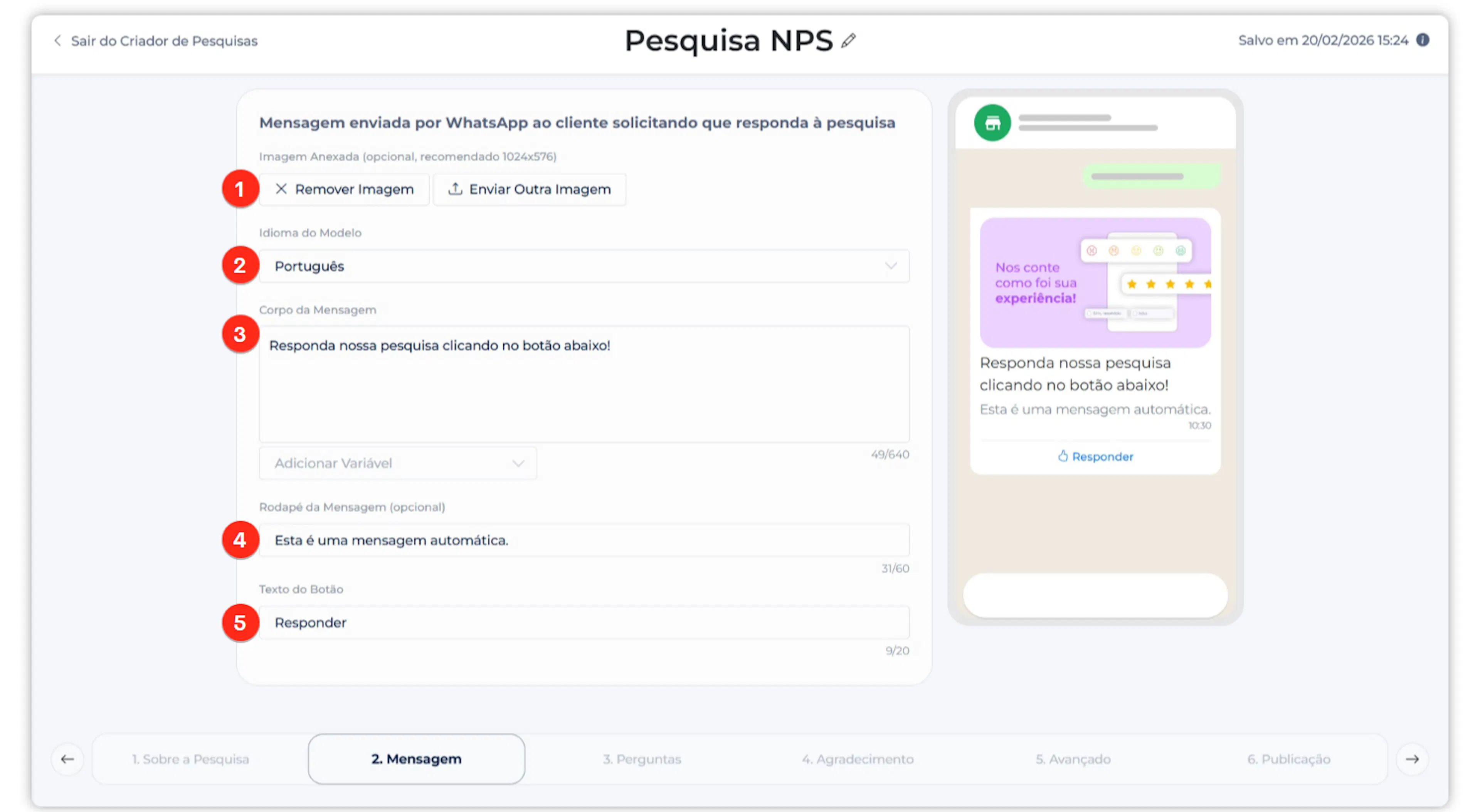Click the green store avatar in preview
This screenshot has width=1480, height=812.
coord(992,123)
